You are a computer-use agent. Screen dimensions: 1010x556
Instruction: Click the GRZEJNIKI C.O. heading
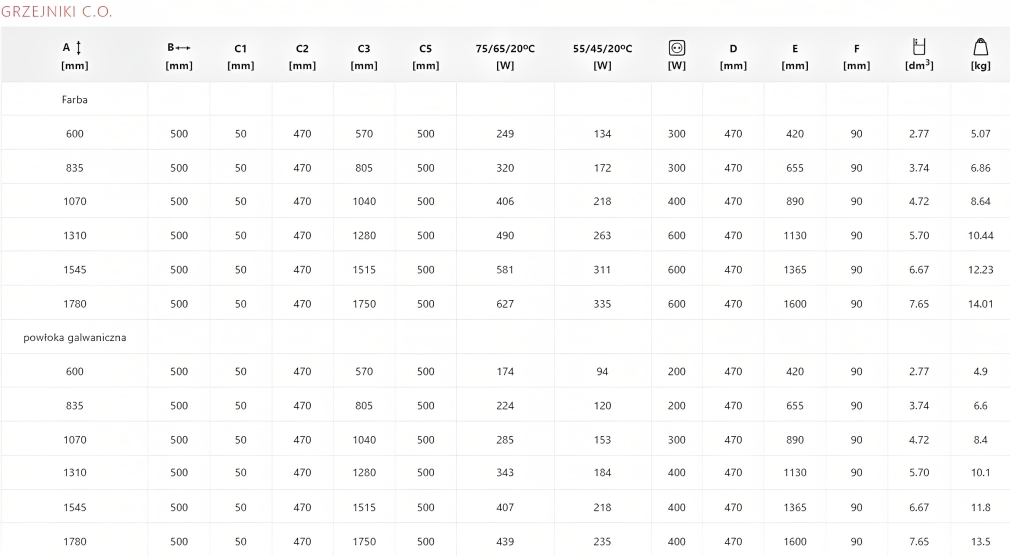tap(57, 12)
